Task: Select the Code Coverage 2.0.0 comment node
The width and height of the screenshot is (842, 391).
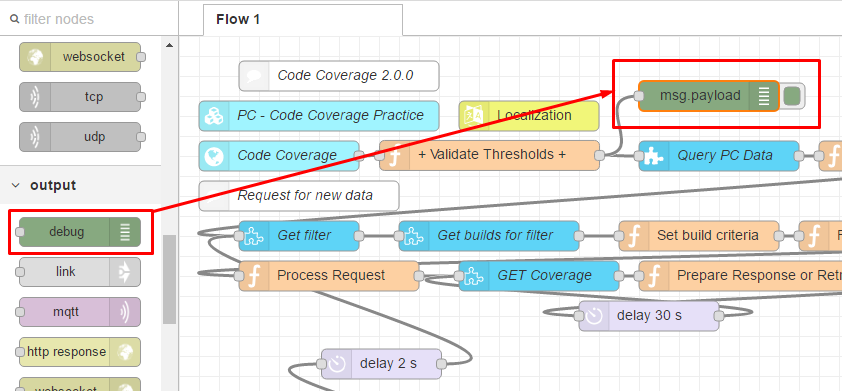Action: pos(339,76)
